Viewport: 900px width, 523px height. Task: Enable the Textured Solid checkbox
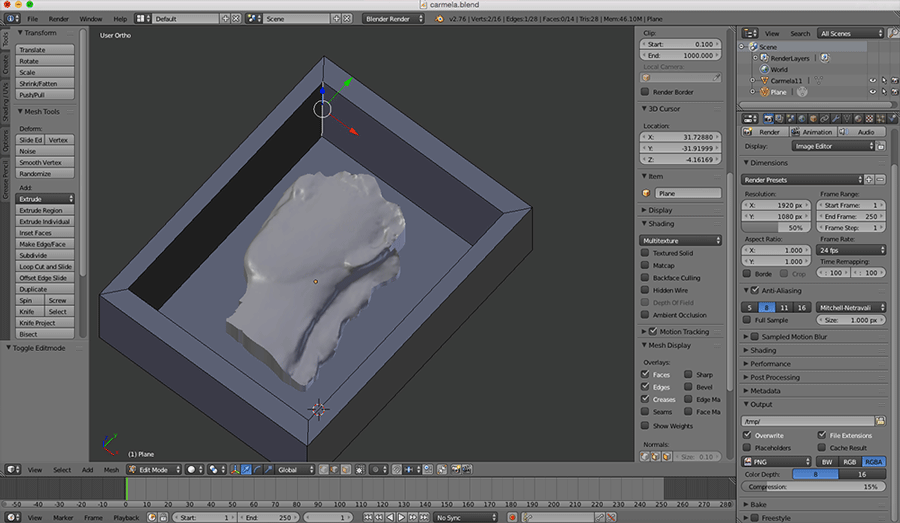point(645,253)
